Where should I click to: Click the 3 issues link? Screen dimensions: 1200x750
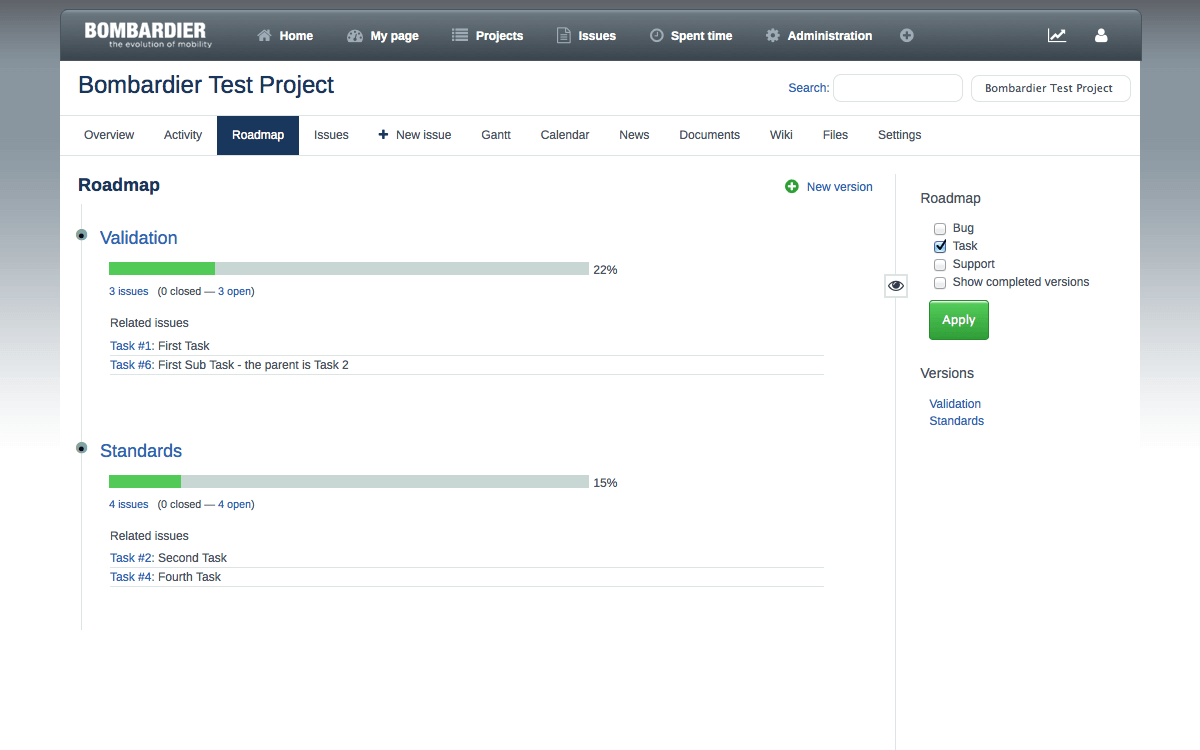point(129,292)
